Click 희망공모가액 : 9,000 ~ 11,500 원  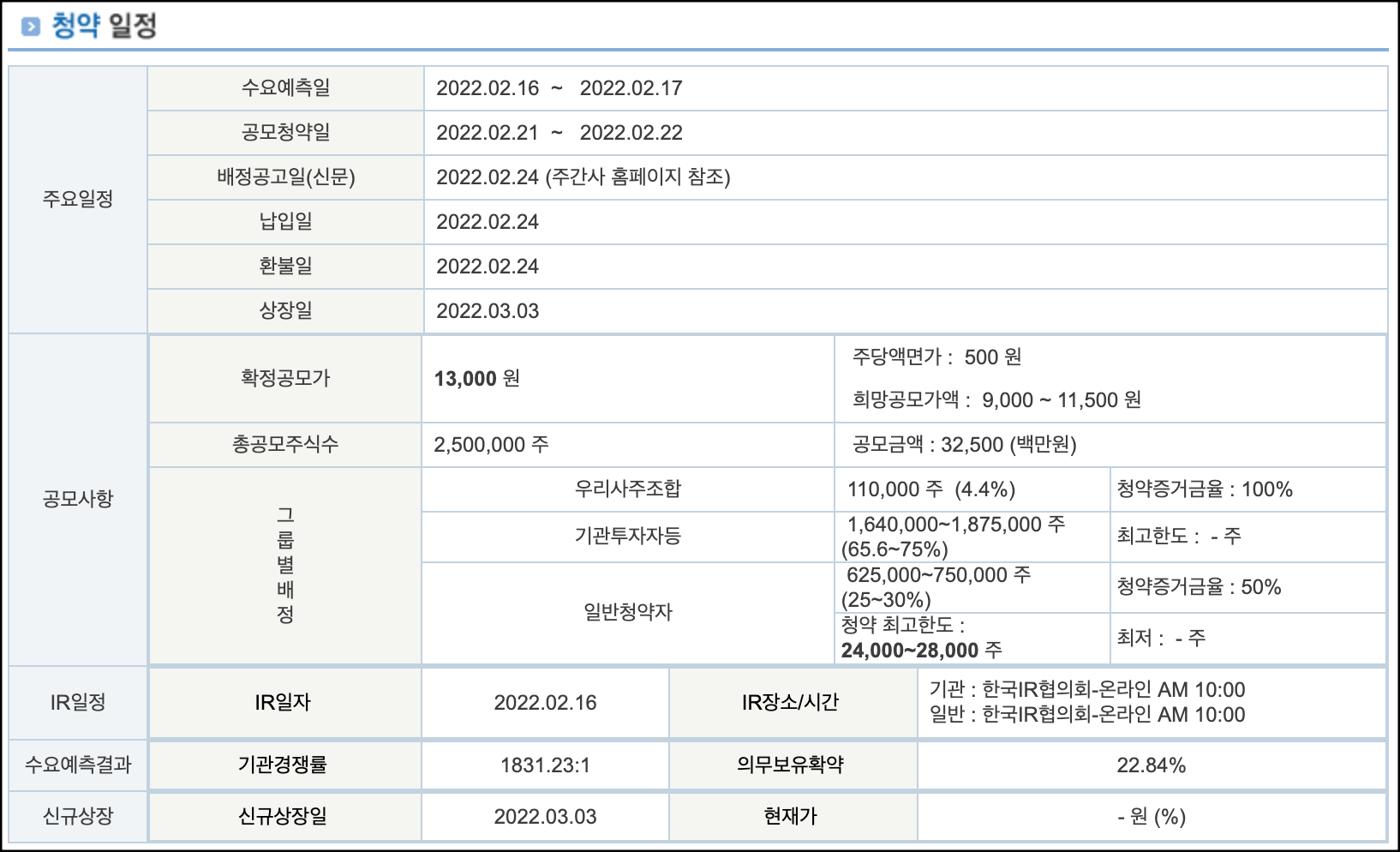pos(996,400)
